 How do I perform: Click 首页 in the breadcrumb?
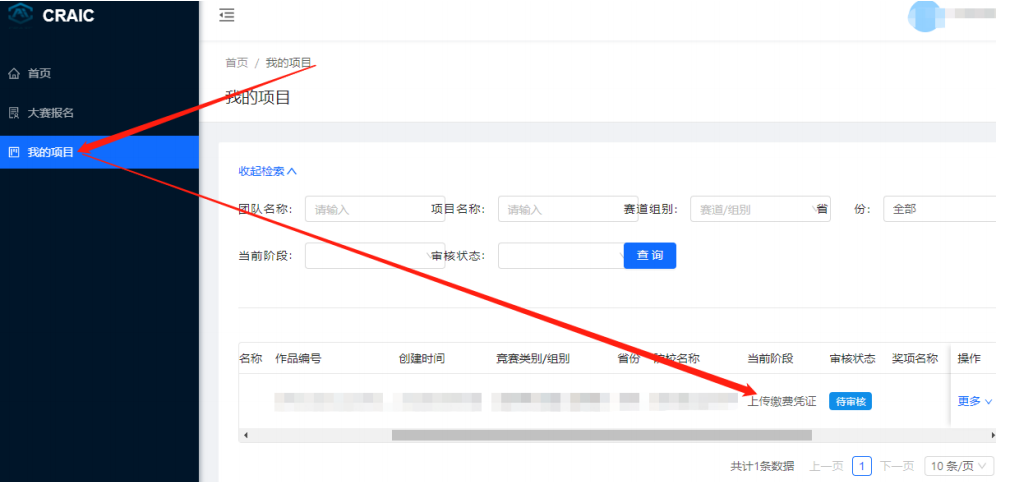[237, 62]
